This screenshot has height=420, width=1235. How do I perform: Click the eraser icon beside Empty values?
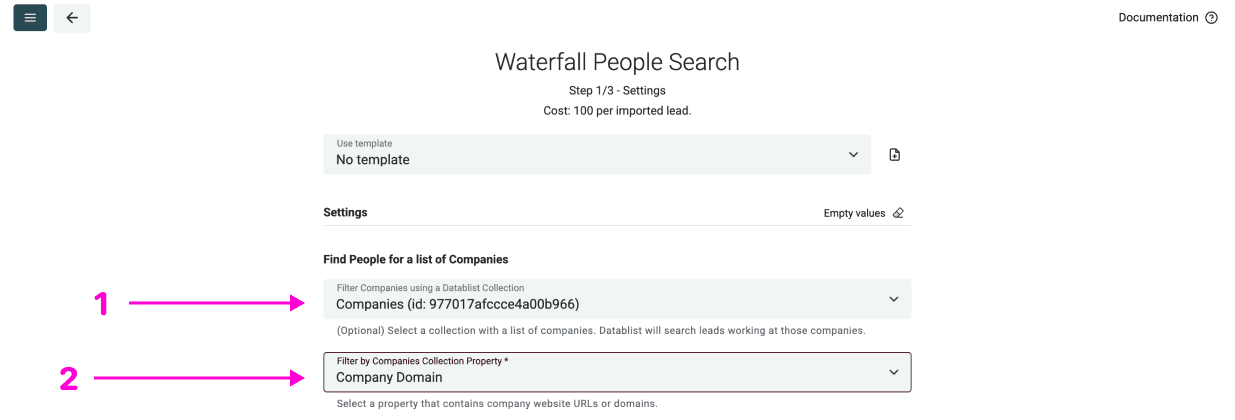coord(898,213)
